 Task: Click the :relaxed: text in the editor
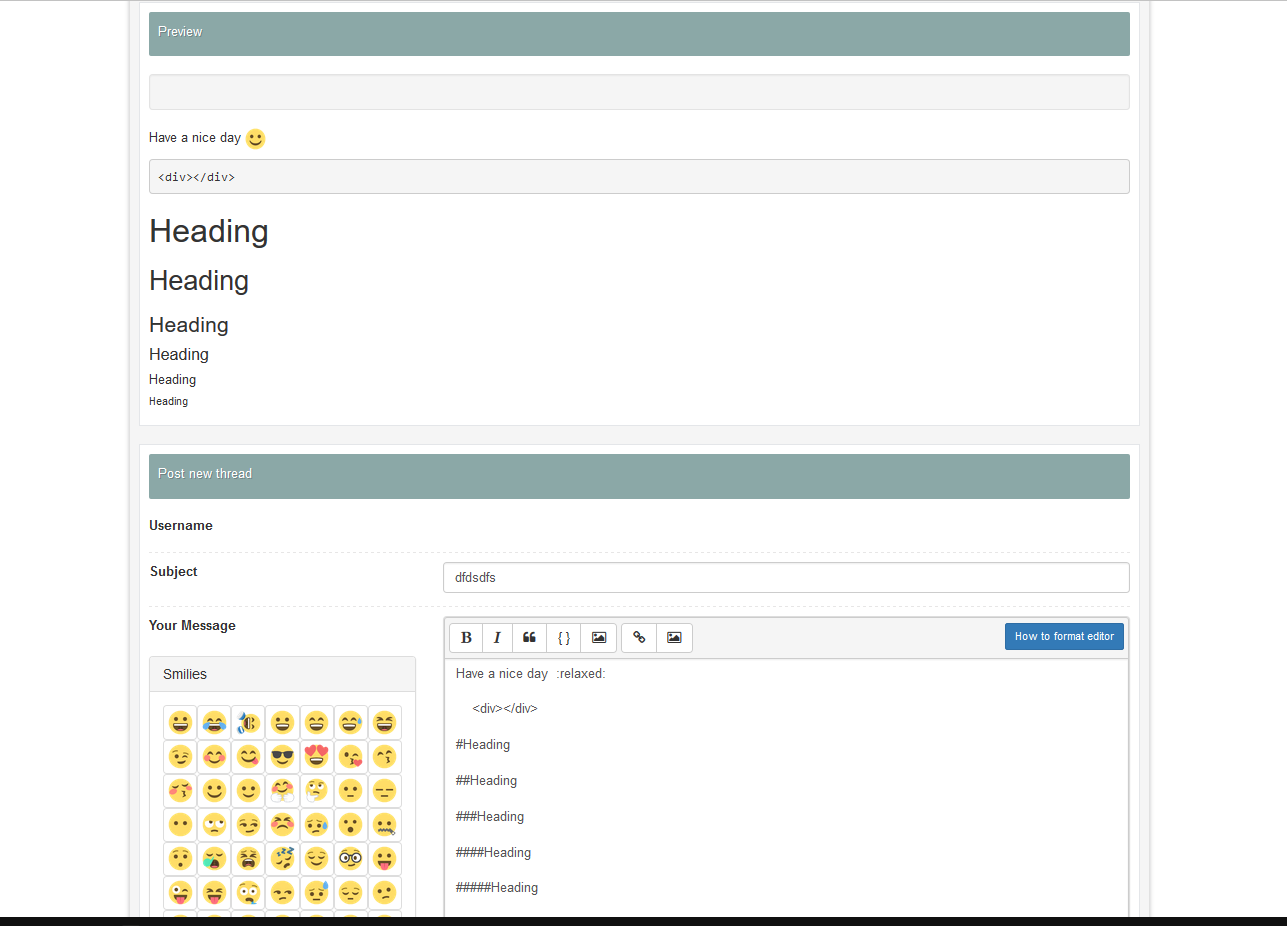coord(581,674)
